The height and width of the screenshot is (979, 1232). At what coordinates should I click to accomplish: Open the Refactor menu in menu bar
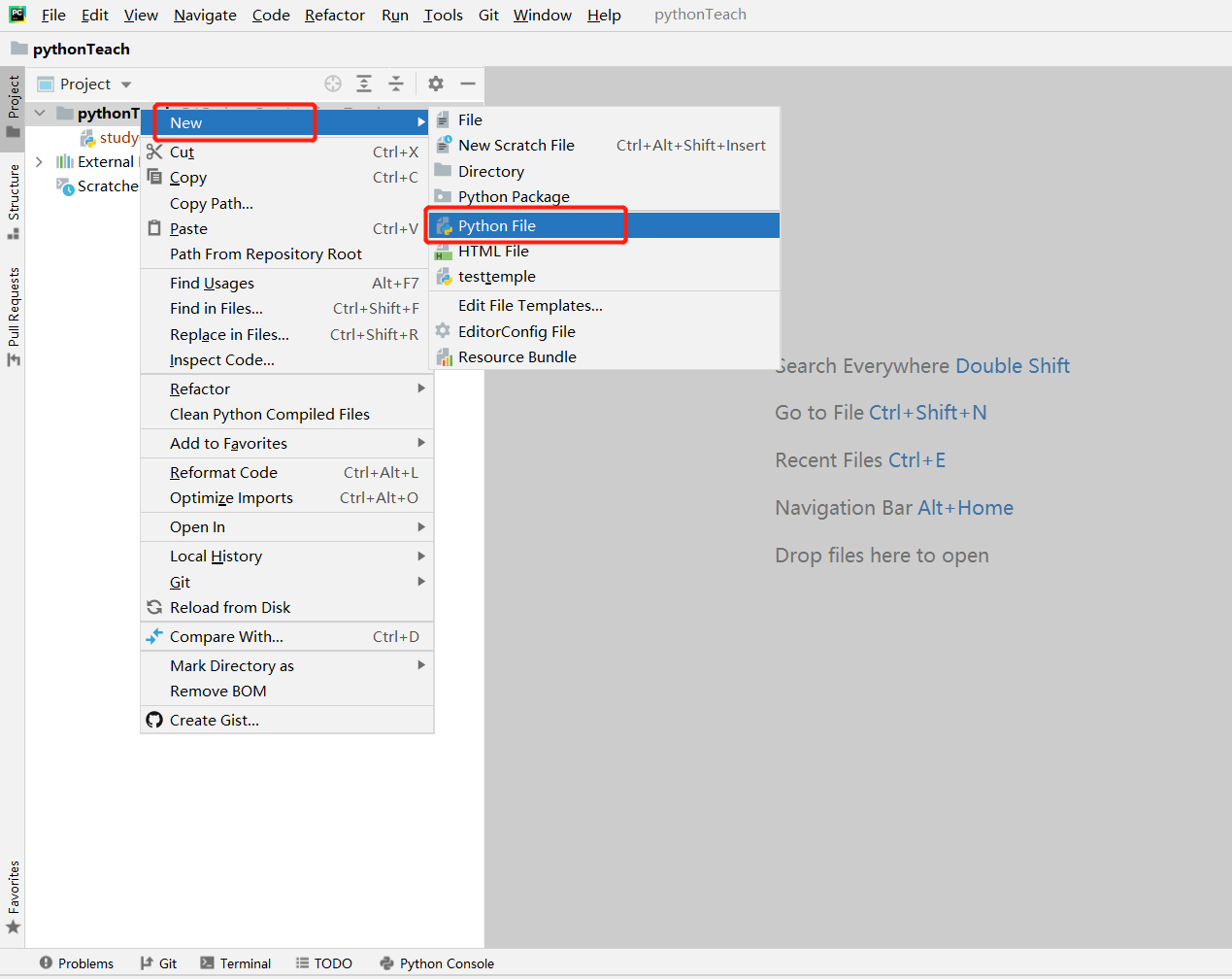[335, 15]
